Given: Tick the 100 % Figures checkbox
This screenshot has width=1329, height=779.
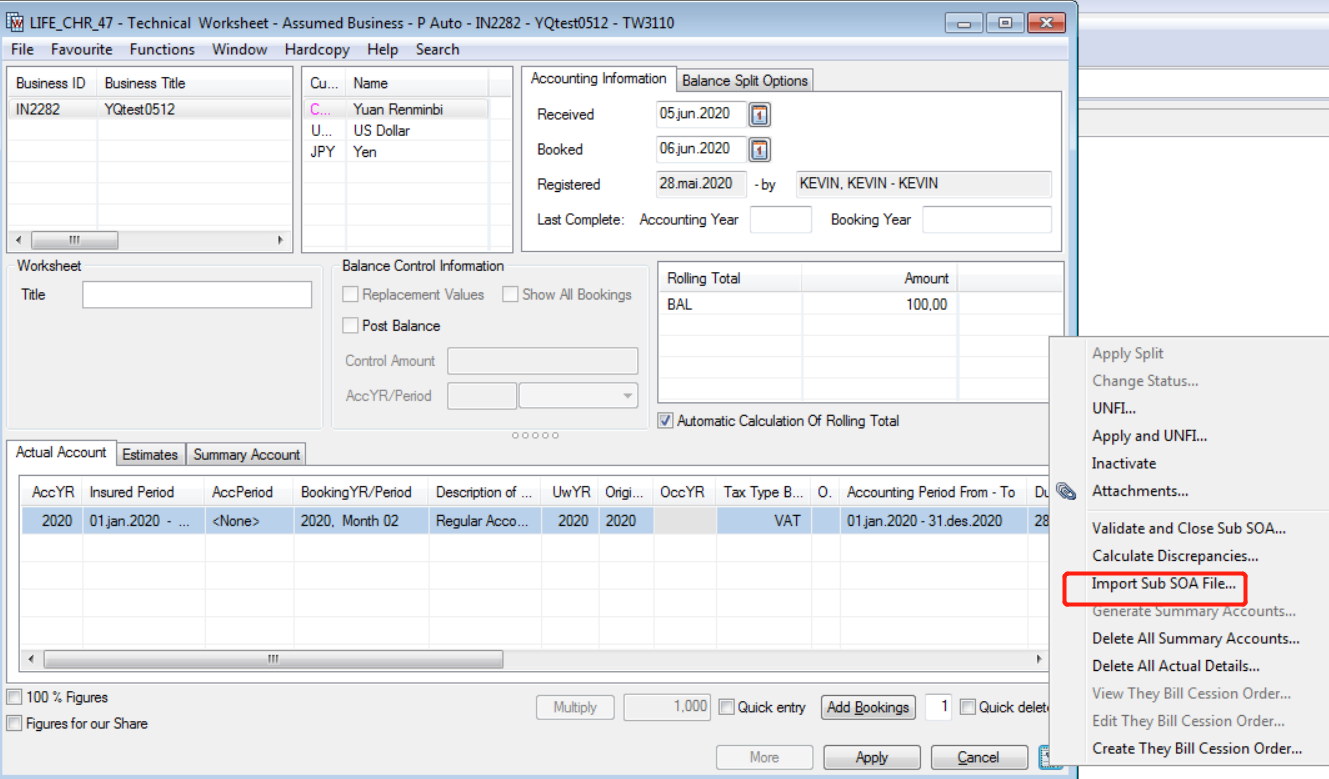Looking at the screenshot, I should [x=14, y=697].
